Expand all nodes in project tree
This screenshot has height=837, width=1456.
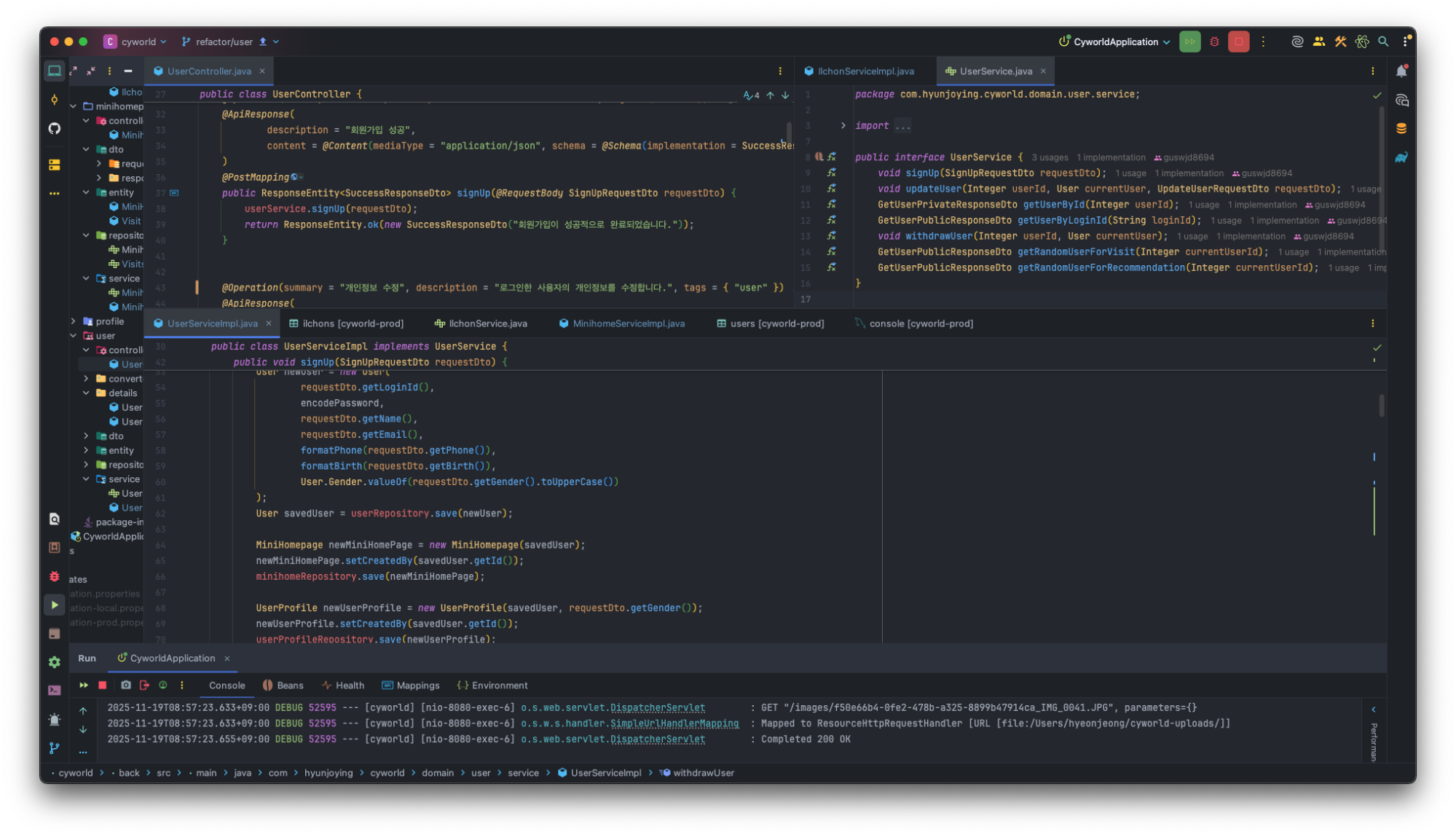coord(73,71)
